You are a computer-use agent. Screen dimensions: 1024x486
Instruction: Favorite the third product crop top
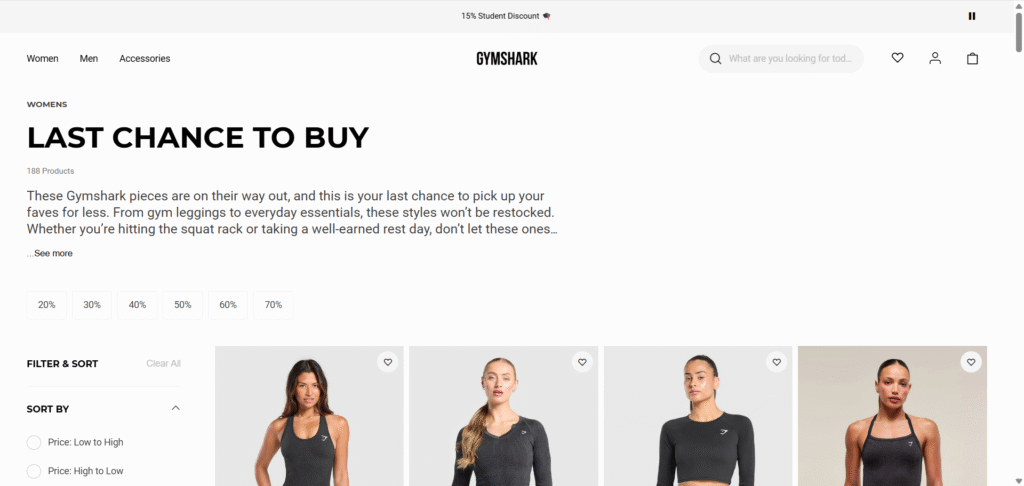(776, 362)
